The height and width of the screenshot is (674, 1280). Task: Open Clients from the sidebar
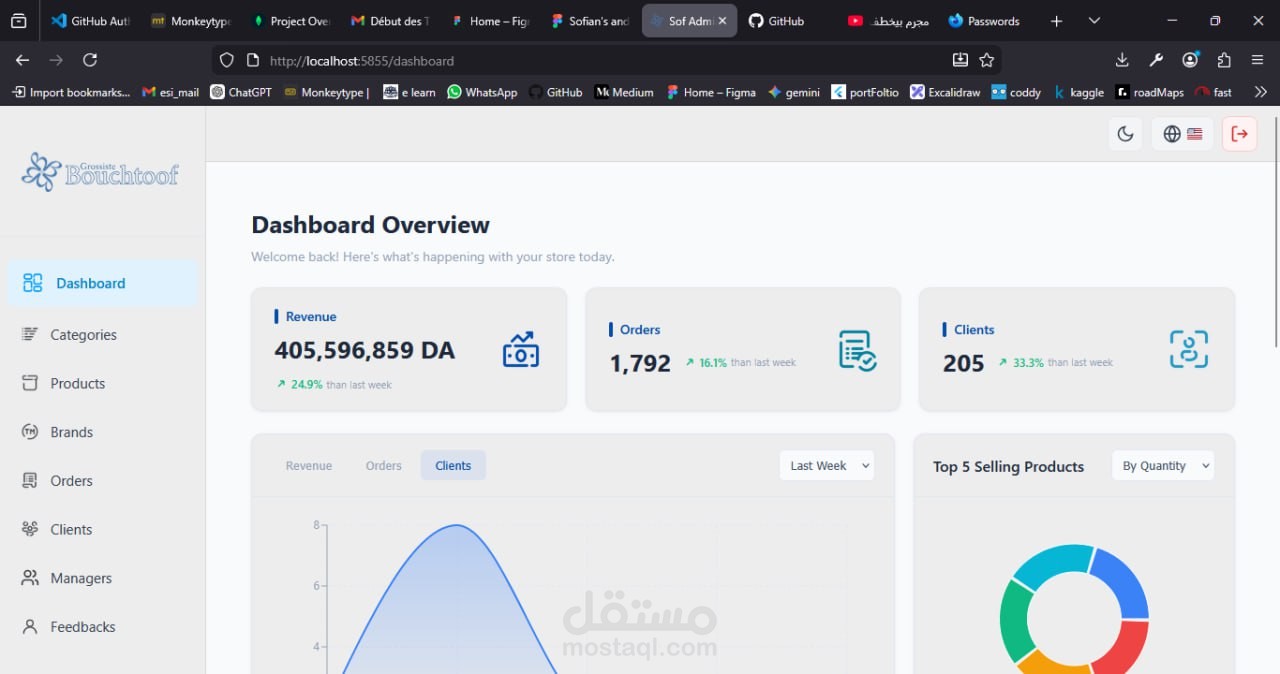coord(72,529)
